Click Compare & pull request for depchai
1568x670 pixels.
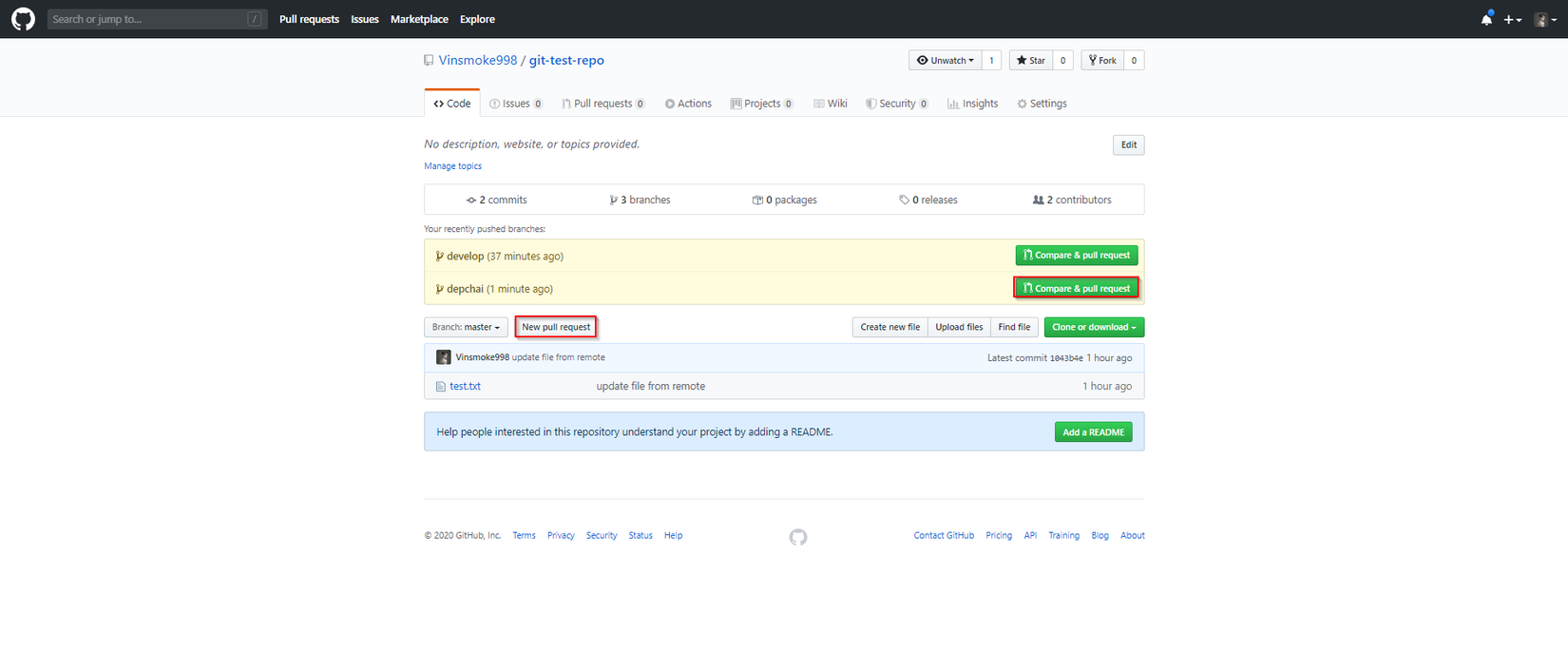click(x=1076, y=288)
